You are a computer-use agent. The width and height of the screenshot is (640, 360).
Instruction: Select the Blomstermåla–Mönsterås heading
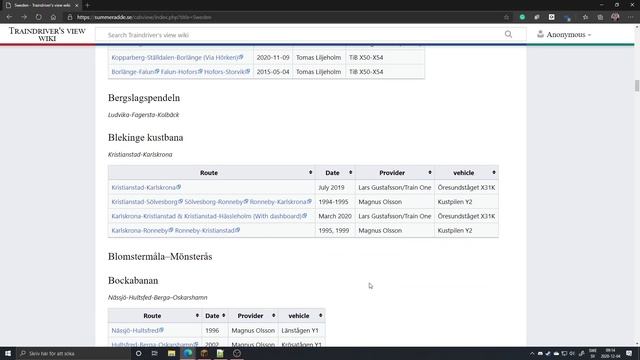point(160,257)
